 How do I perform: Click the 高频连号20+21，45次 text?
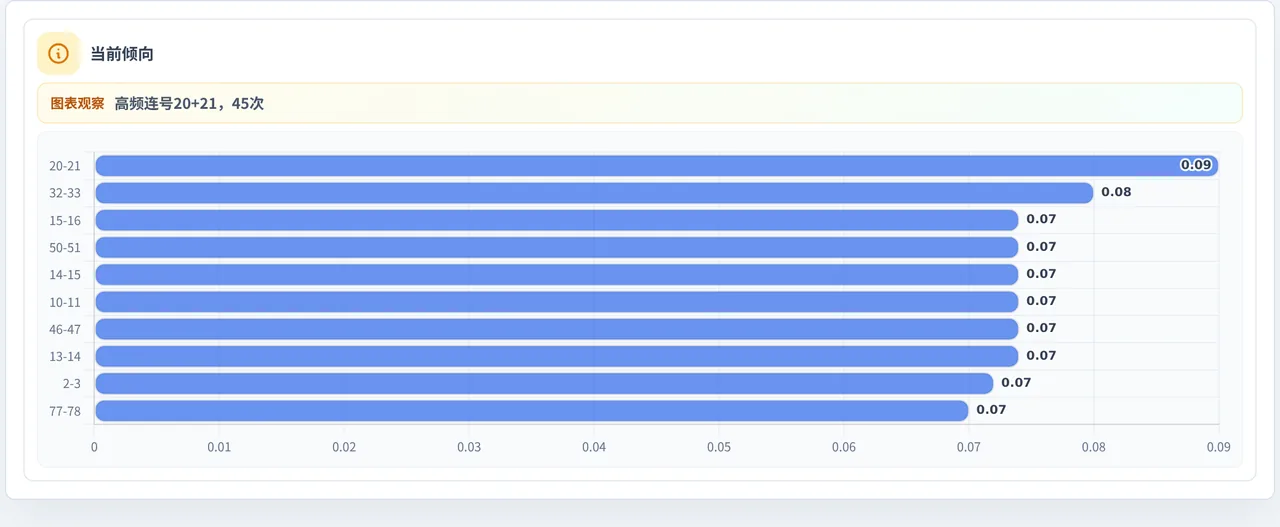(x=189, y=103)
